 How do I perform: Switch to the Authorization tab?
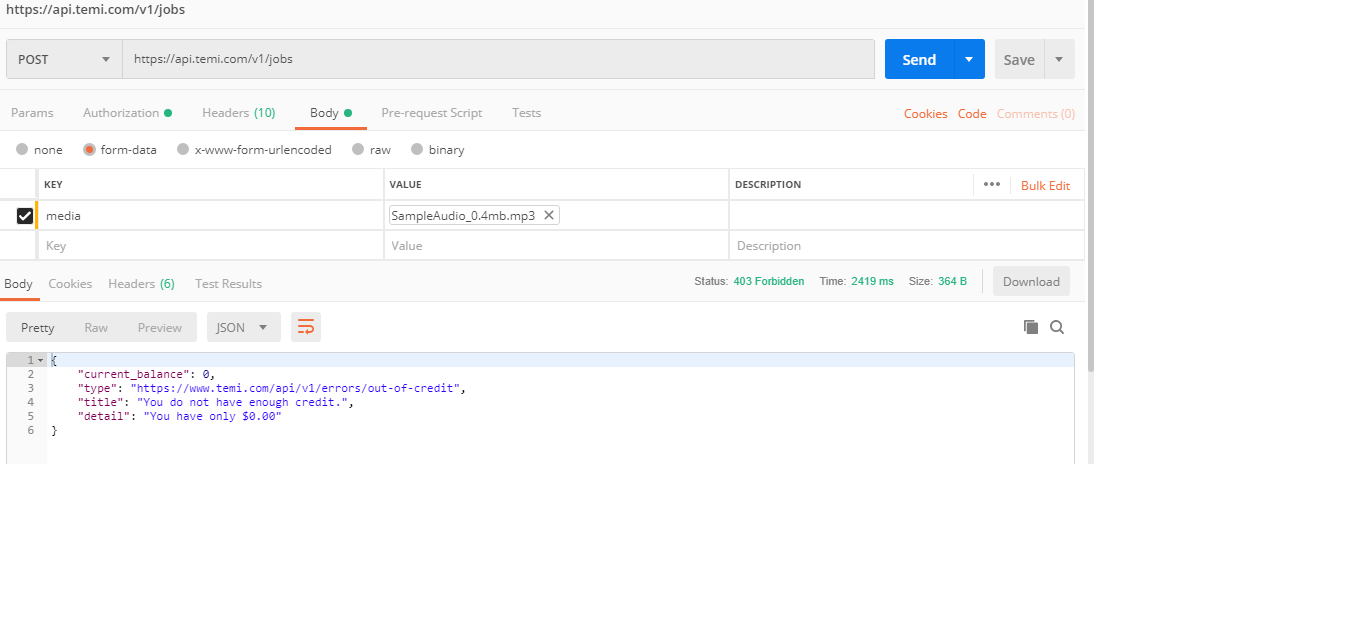[x=127, y=113]
